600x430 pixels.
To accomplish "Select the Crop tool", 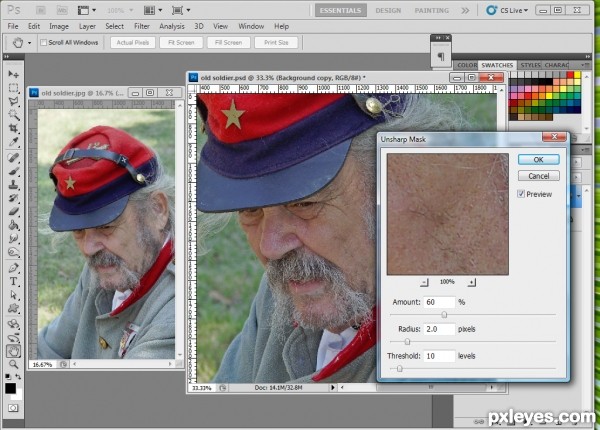I will pos(13,128).
